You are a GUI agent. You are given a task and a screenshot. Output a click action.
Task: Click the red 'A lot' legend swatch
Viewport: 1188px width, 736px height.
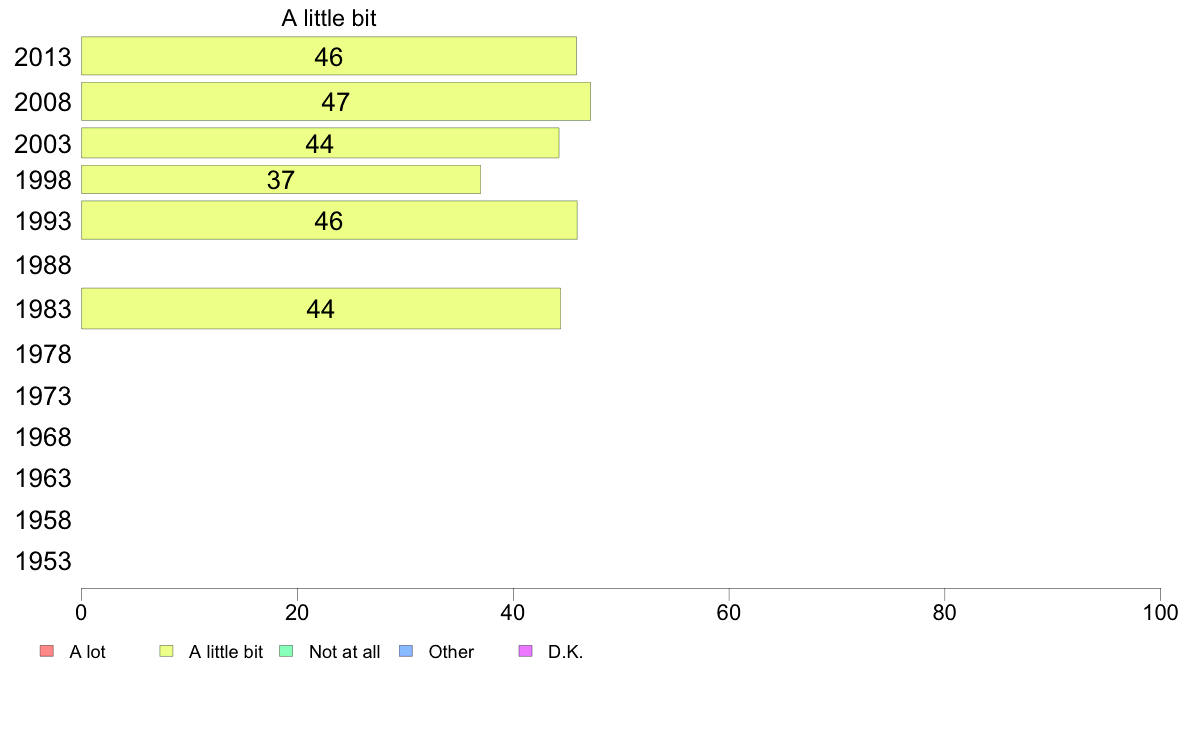[x=47, y=651]
